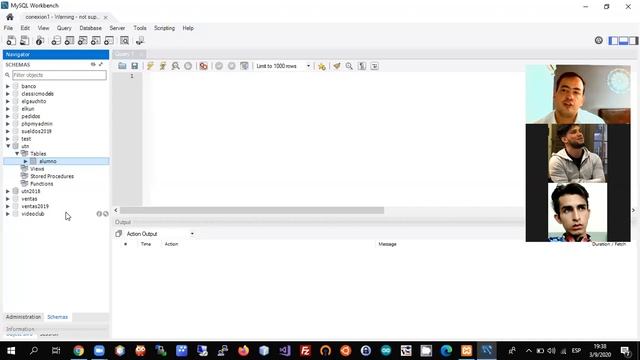The image size is (640, 360).
Task: Click into the Filter objects search field
Action: click(x=59, y=75)
